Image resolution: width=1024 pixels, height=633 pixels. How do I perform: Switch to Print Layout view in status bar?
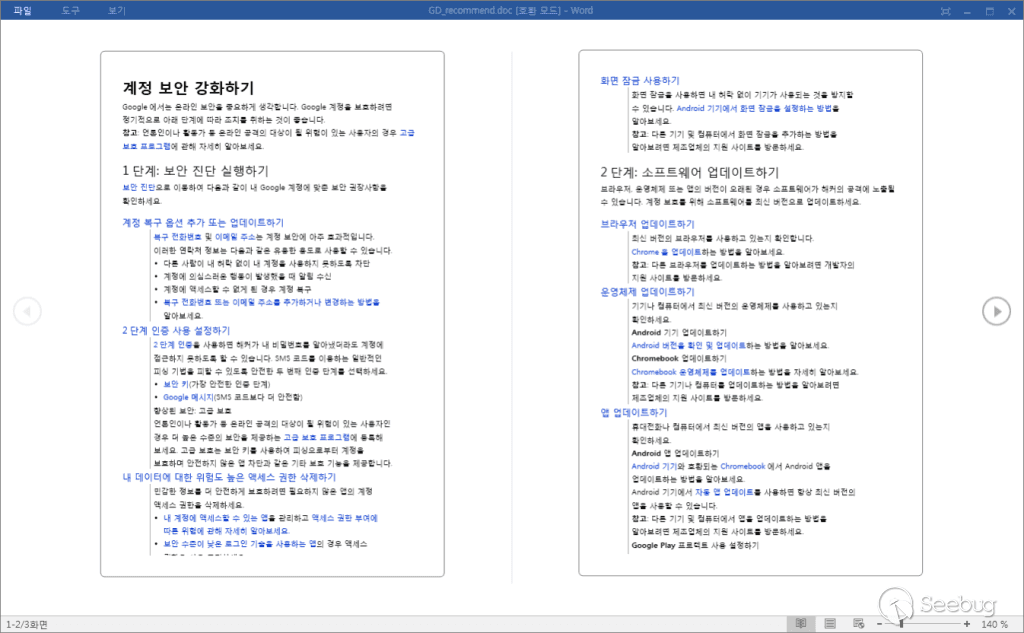(x=829, y=624)
